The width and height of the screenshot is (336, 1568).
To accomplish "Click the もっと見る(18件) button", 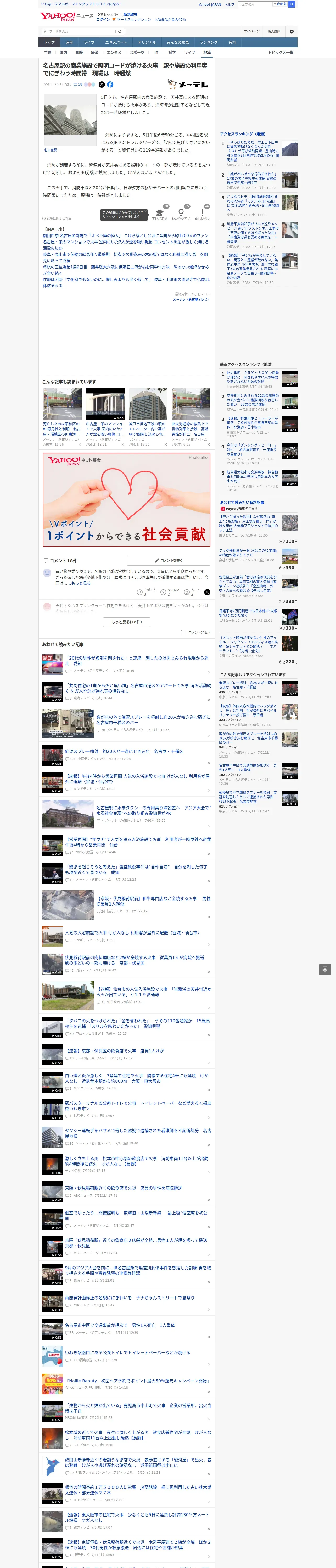I will 127,621.
